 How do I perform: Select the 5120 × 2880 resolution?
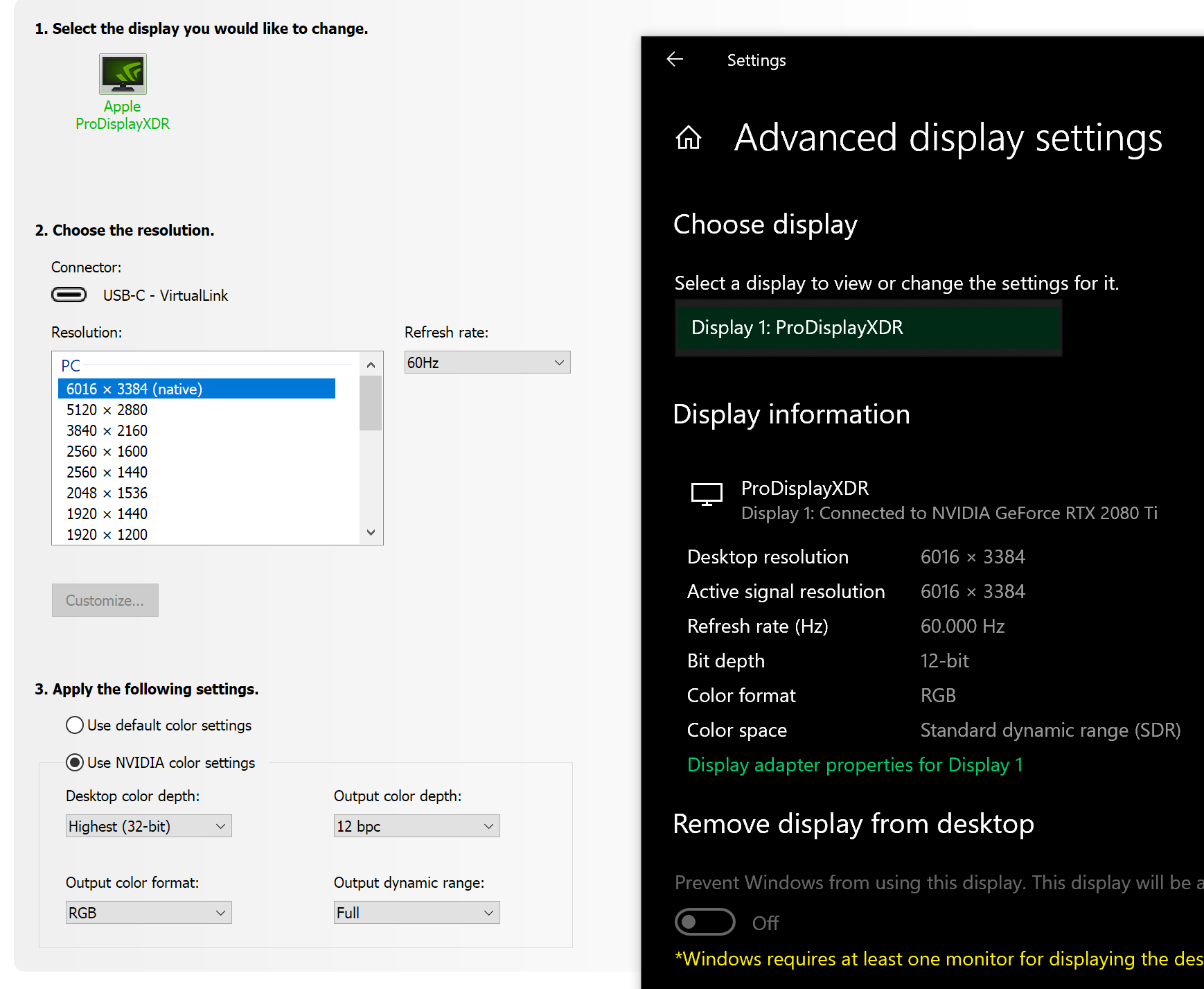click(x=107, y=410)
